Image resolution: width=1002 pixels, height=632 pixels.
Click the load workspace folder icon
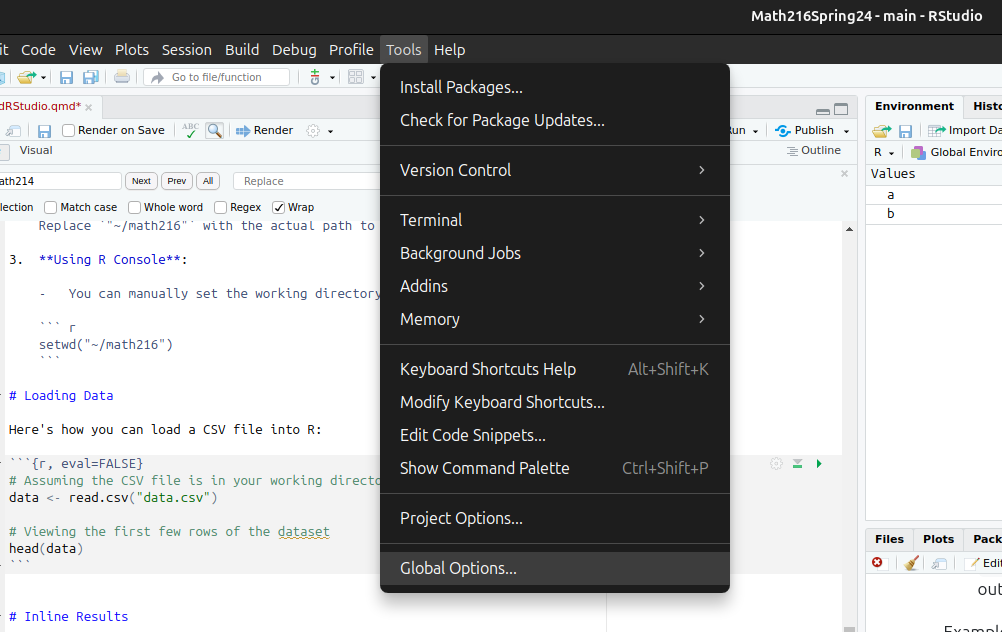880,131
